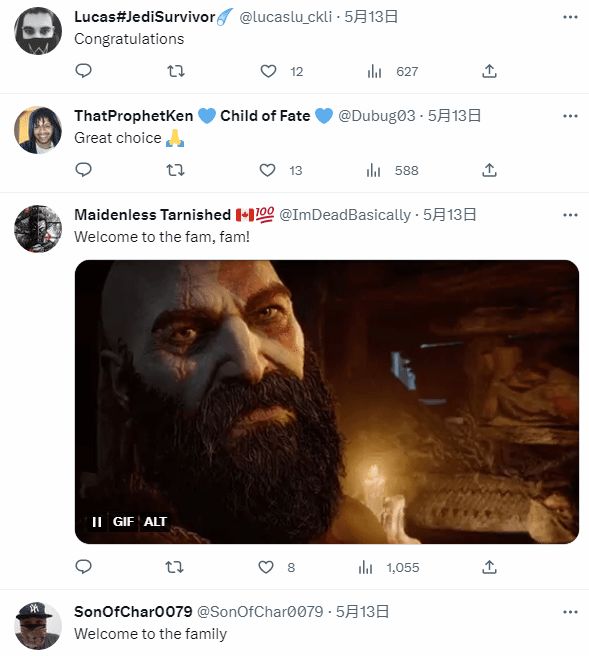Screen dimensions: 589x656
Task: Share Lucas#JediSurvivor's tweet via share icon
Action: click(489, 71)
